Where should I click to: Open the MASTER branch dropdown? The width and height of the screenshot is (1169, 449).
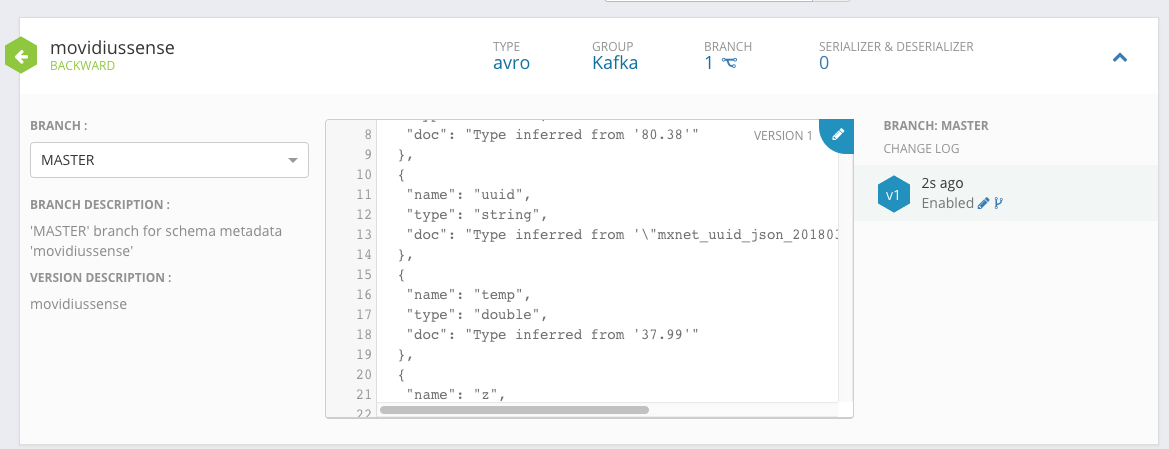[169, 160]
